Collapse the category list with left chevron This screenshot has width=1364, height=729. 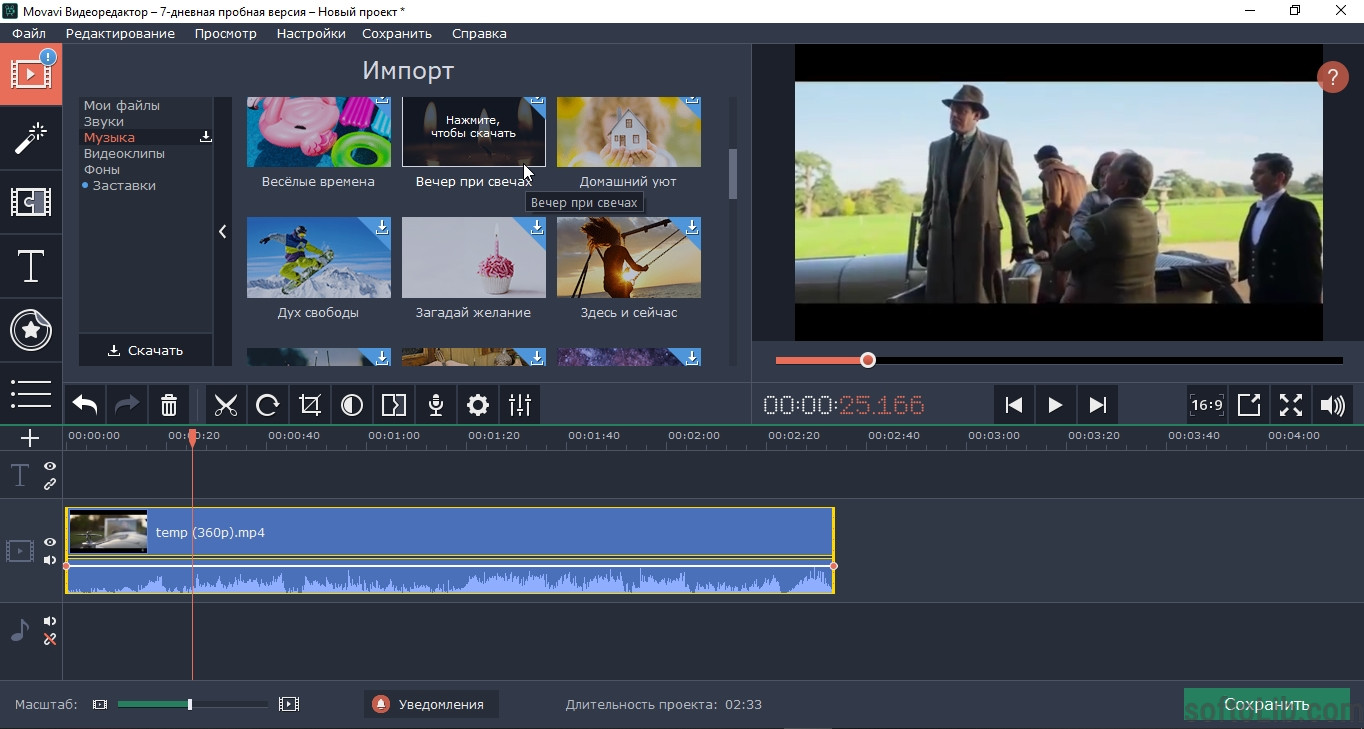coord(222,231)
